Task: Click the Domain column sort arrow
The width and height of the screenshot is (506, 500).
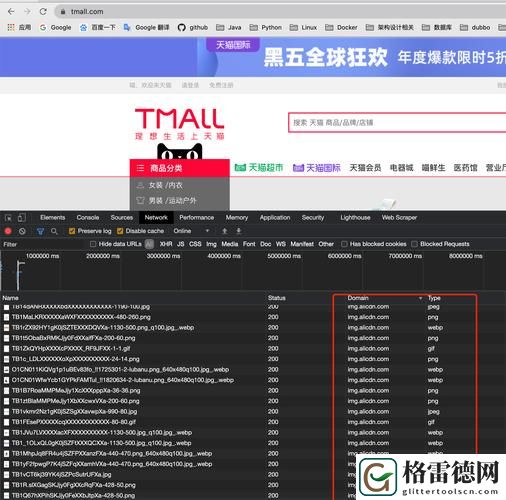Action: coord(421,298)
